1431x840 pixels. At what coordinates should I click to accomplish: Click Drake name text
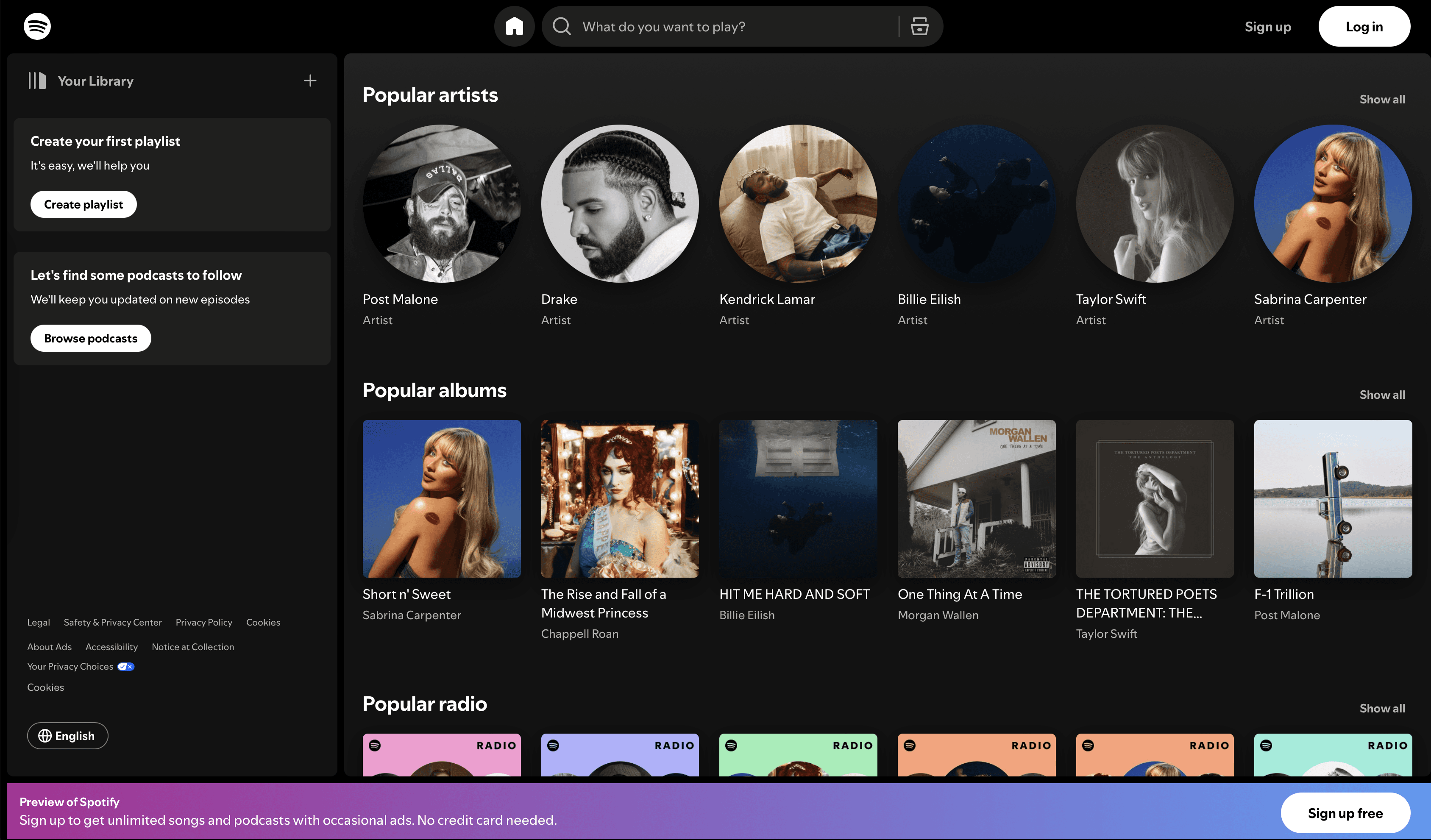point(560,299)
